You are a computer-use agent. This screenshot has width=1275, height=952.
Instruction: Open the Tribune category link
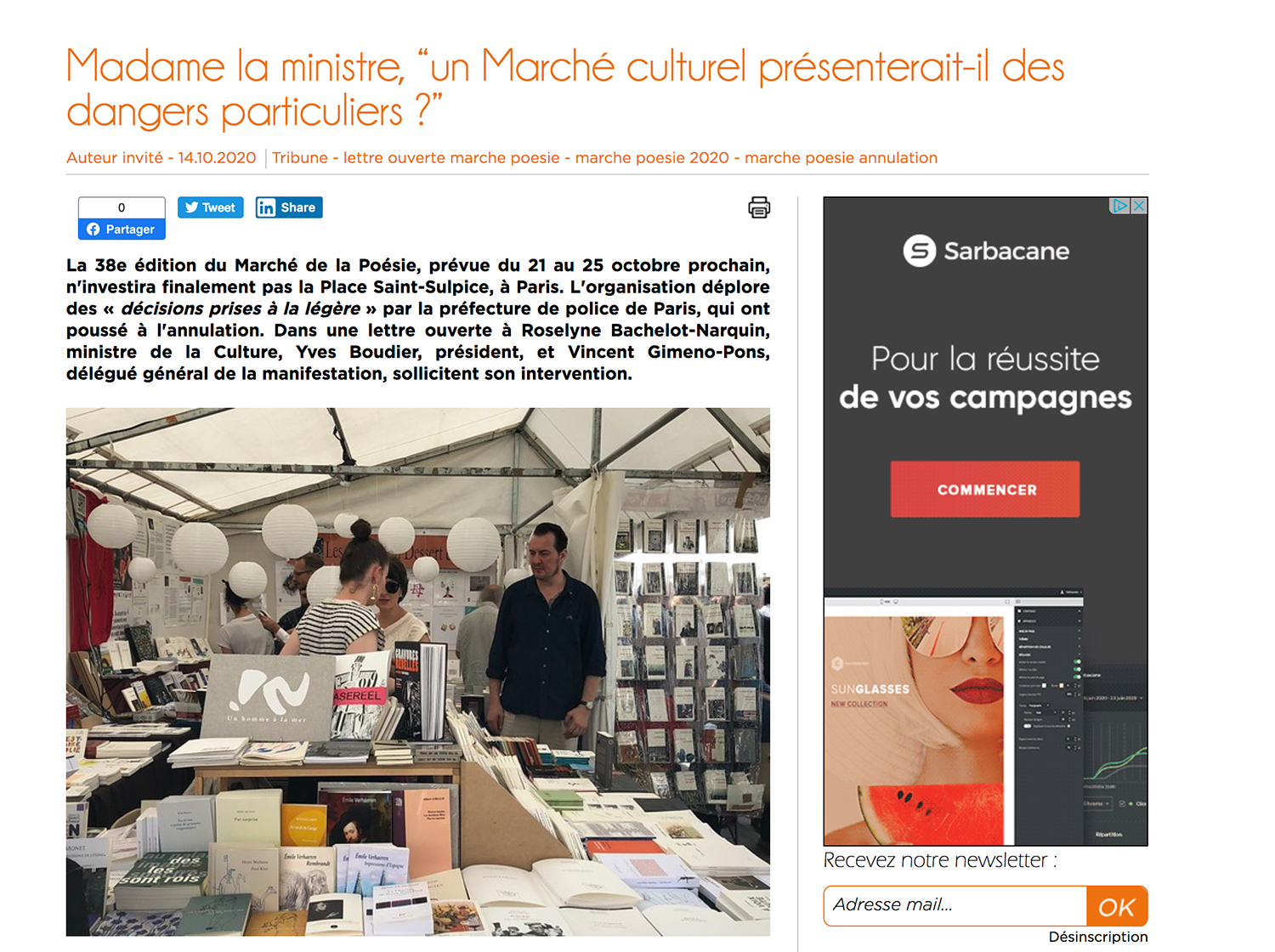[300, 158]
